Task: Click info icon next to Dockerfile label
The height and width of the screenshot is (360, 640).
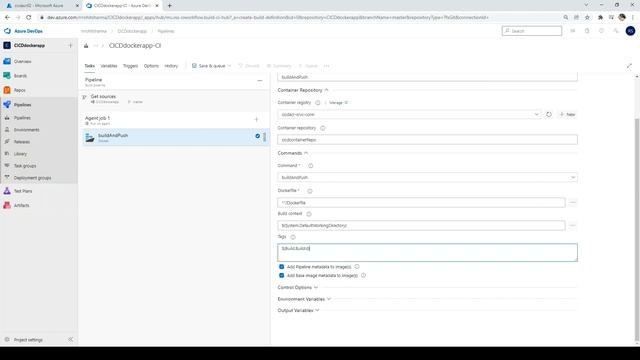Action: pyautogui.click(x=310, y=191)
